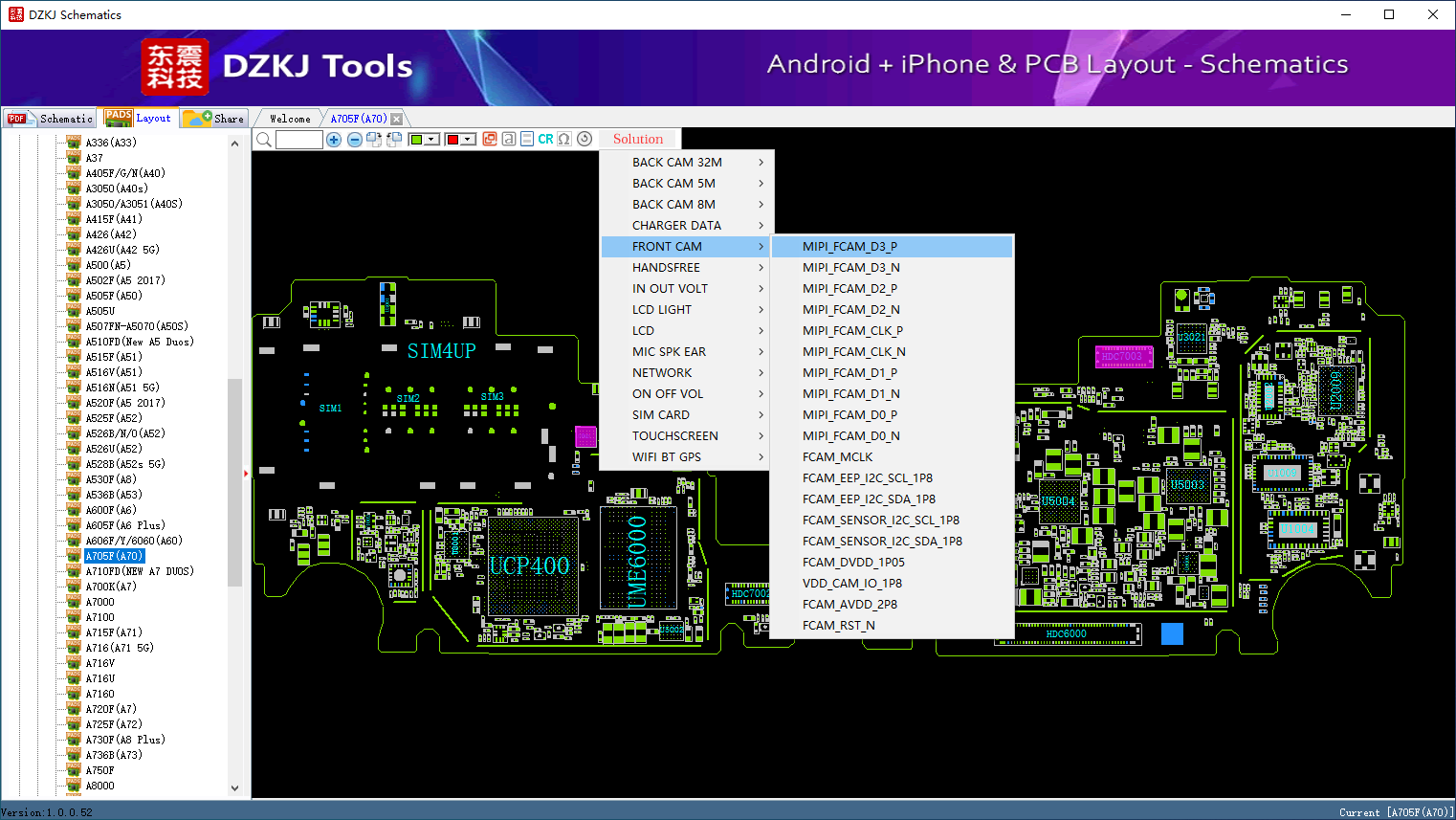This screenshot has height=820, width=1456.
Task: Open the green color dropdown arrow
Action: [x=431, y=140]
